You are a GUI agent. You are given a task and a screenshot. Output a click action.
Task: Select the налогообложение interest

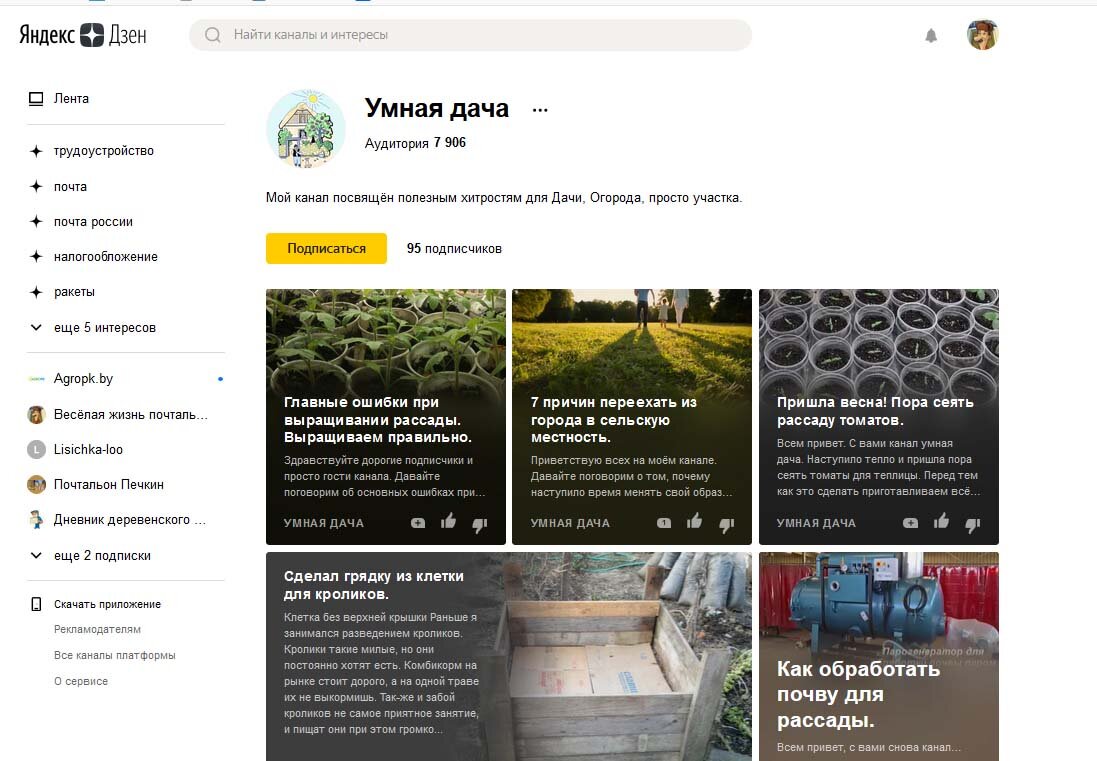(x=106, y=257)
